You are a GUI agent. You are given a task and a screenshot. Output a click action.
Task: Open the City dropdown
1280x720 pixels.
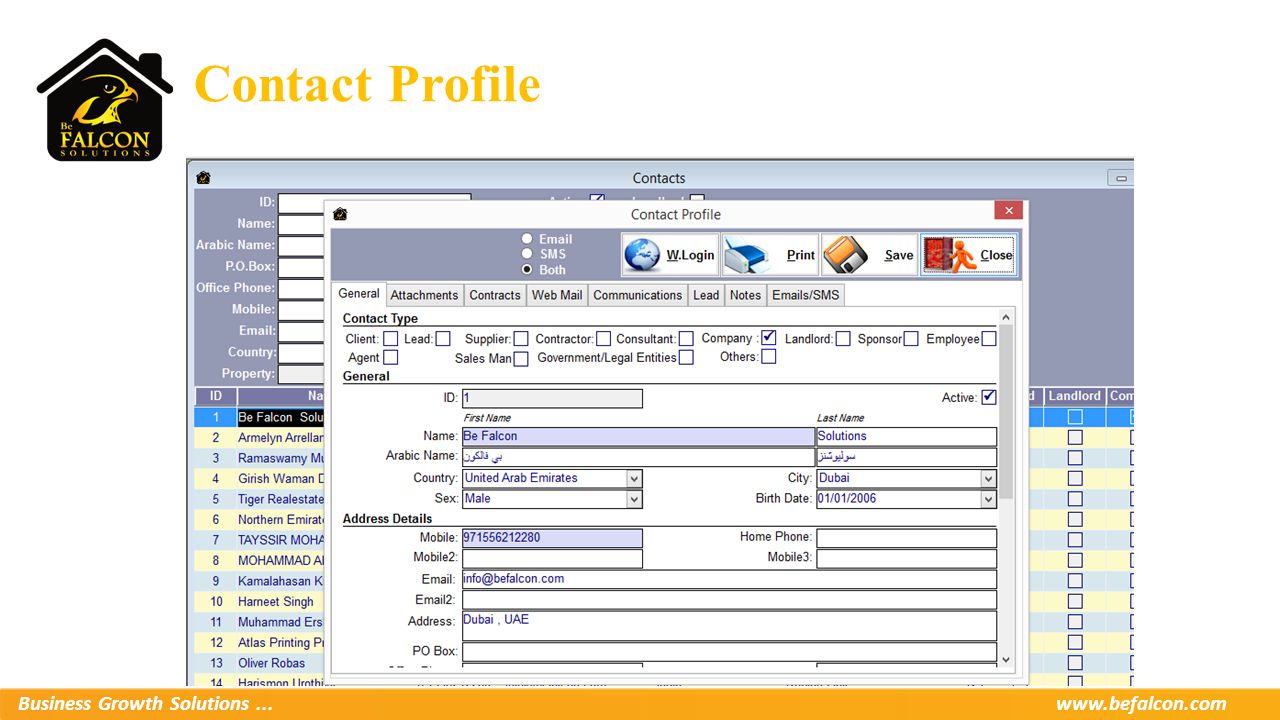pos(988,478)
